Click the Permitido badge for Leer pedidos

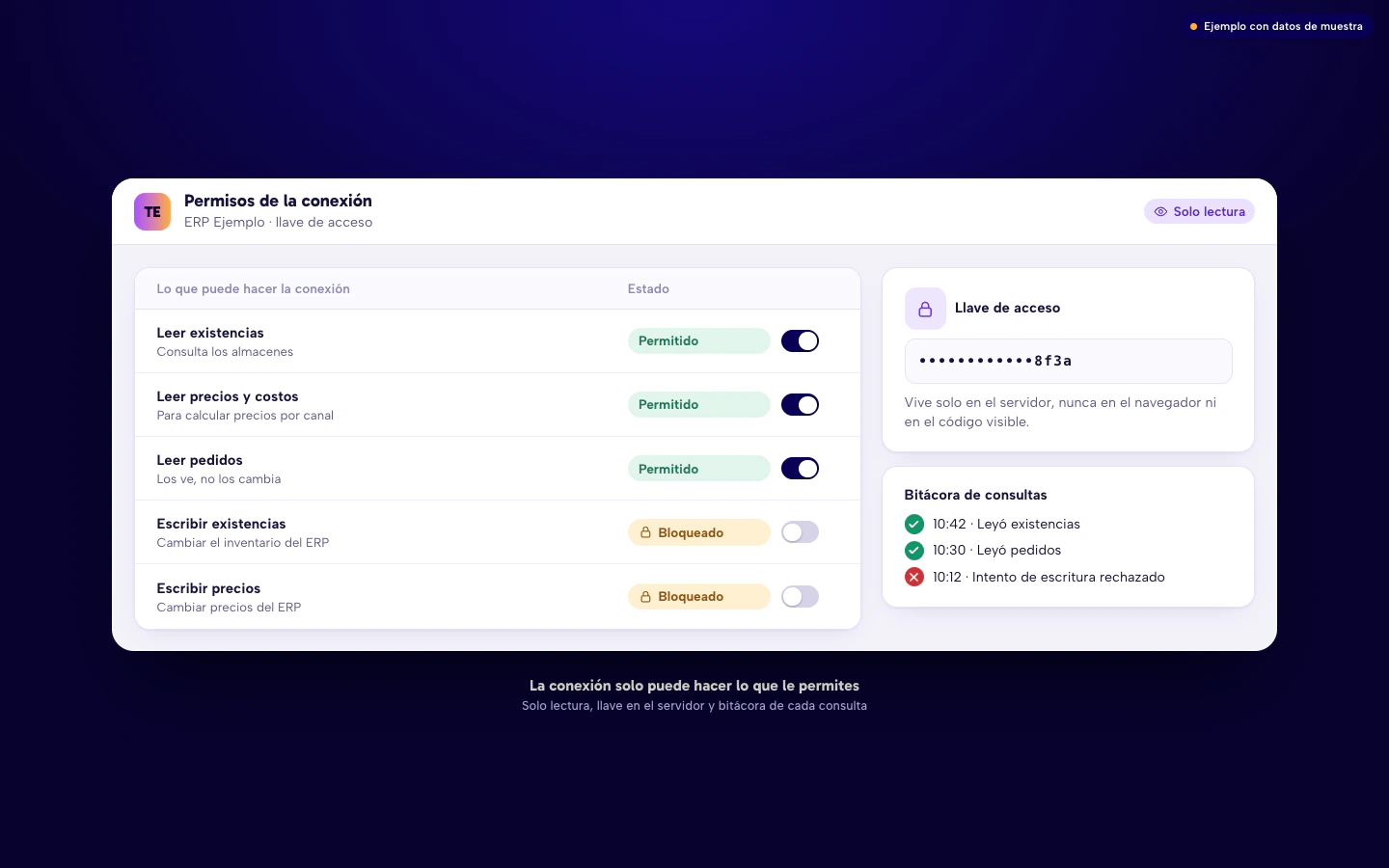click(698, 469)
